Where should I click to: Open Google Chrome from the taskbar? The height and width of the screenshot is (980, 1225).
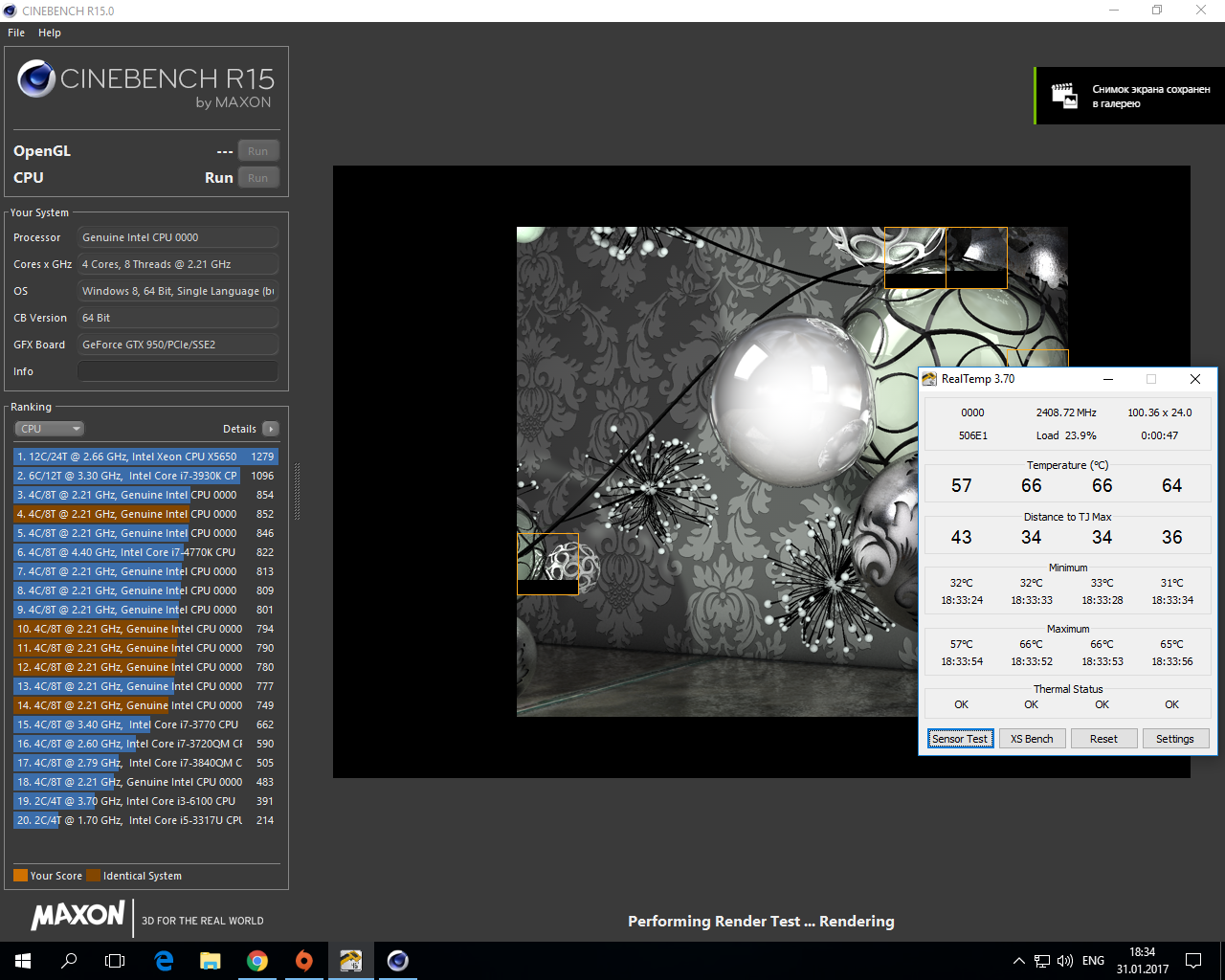click(x=257, y=961)
